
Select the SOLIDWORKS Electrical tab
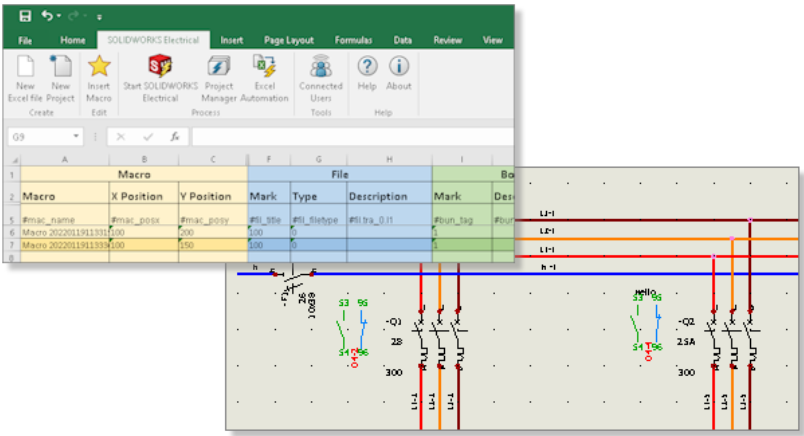[153, 40]
